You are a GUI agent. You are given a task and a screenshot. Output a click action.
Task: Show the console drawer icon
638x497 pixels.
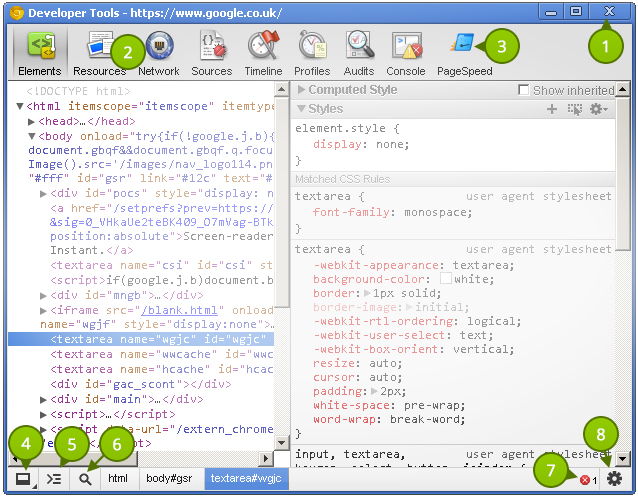coord(54,479)
